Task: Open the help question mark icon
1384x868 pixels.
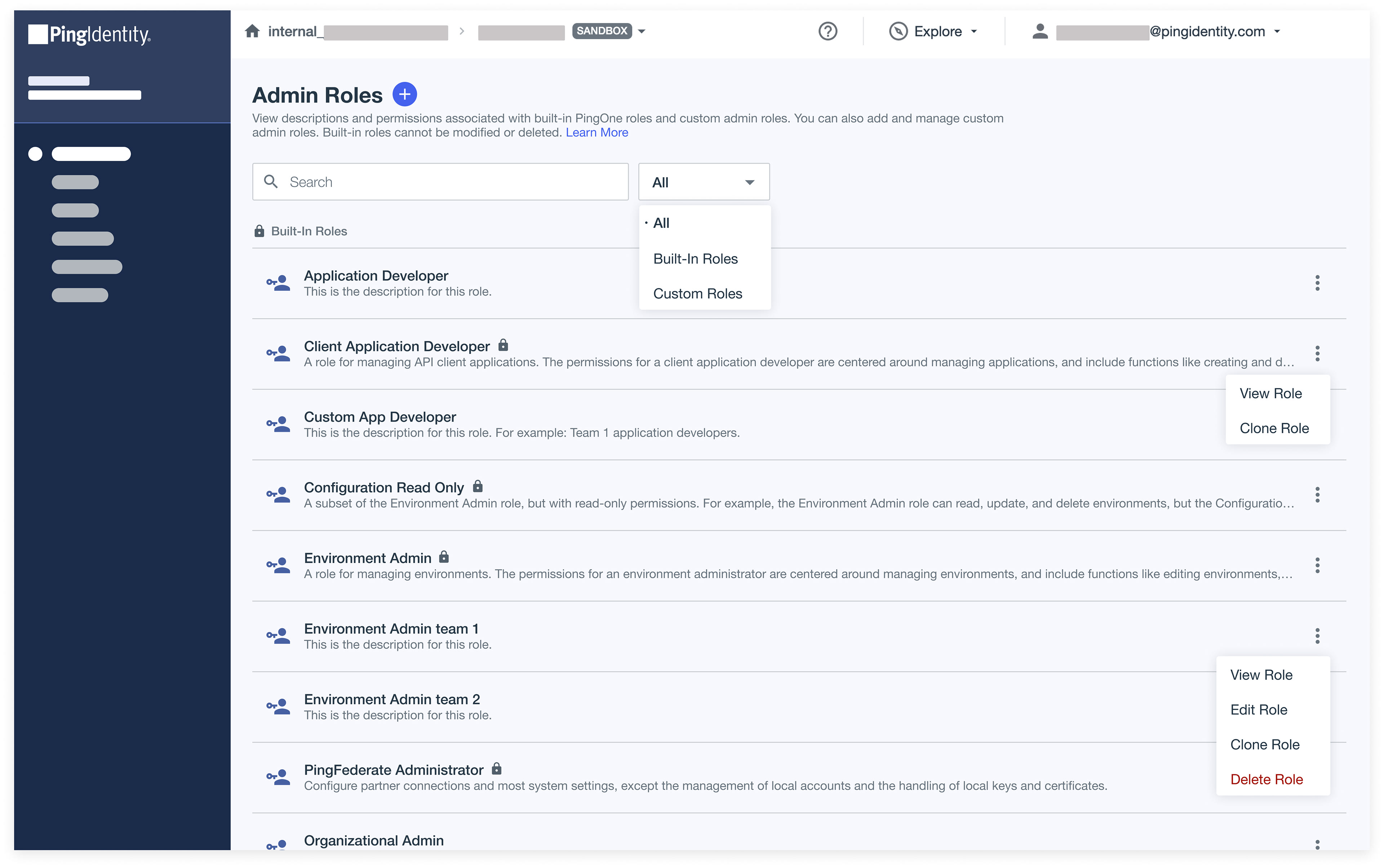Action: pos(827,31)
